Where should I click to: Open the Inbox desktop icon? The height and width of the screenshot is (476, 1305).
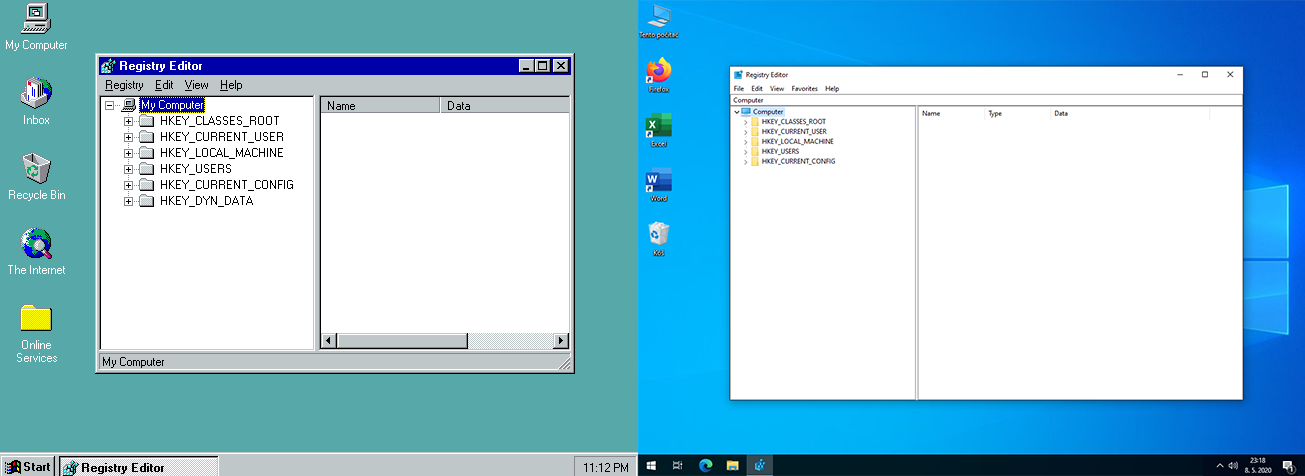(36, 94)
